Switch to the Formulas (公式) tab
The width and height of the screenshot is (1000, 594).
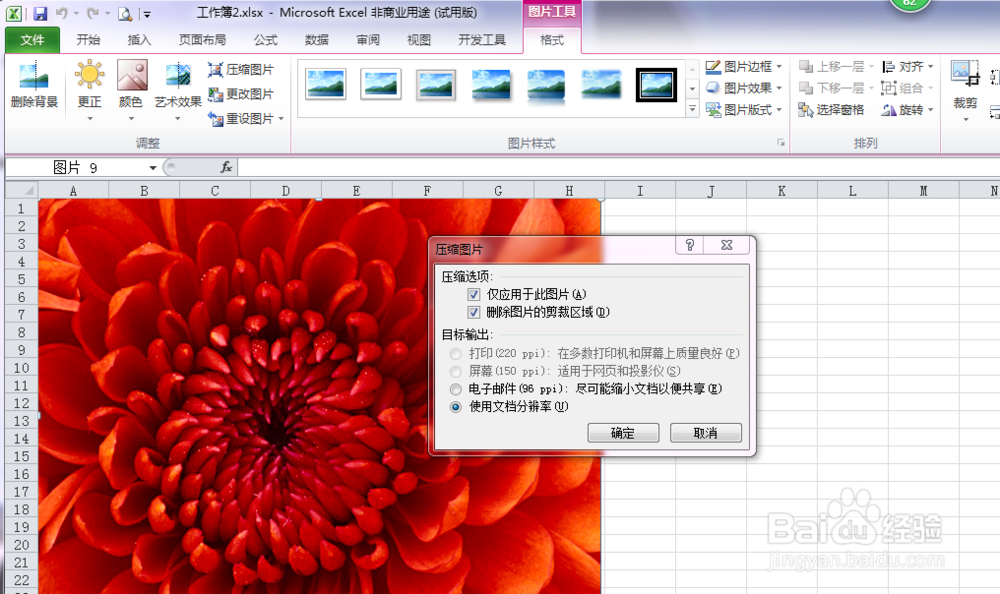tap(266, 40)
